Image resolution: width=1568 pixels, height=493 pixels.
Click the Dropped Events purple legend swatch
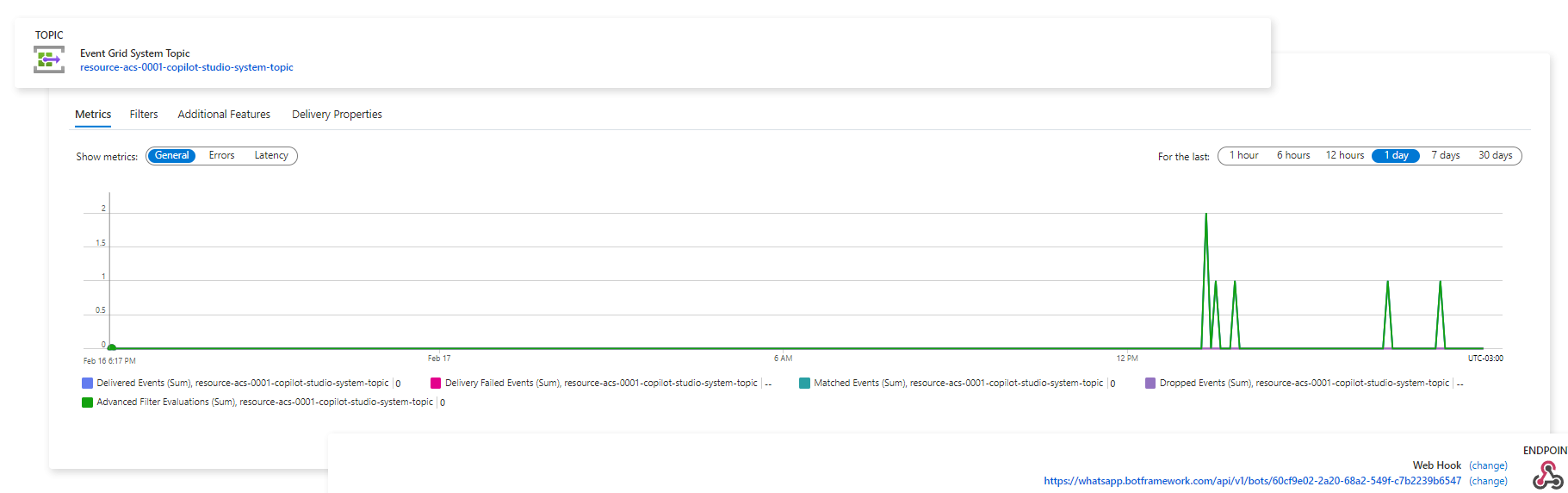(x=1150, y=384)
